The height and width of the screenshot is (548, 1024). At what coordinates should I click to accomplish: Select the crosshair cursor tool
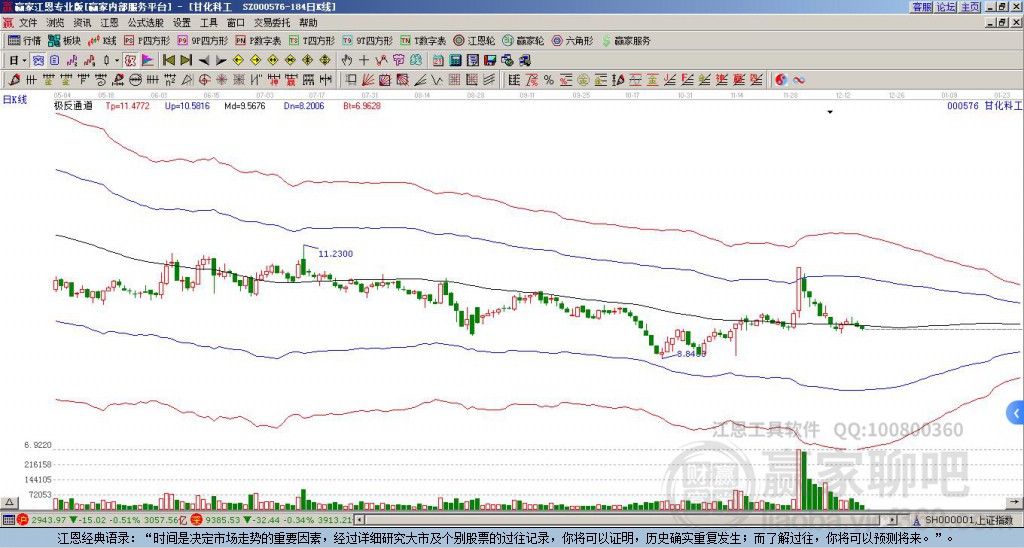pos(364,61)
